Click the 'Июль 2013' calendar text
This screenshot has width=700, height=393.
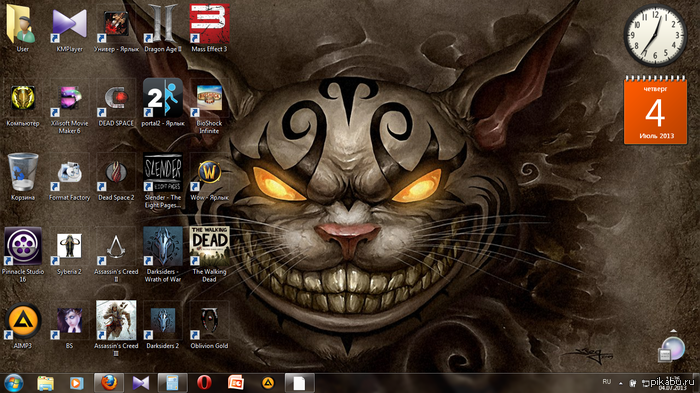click(x=656, y=136)
